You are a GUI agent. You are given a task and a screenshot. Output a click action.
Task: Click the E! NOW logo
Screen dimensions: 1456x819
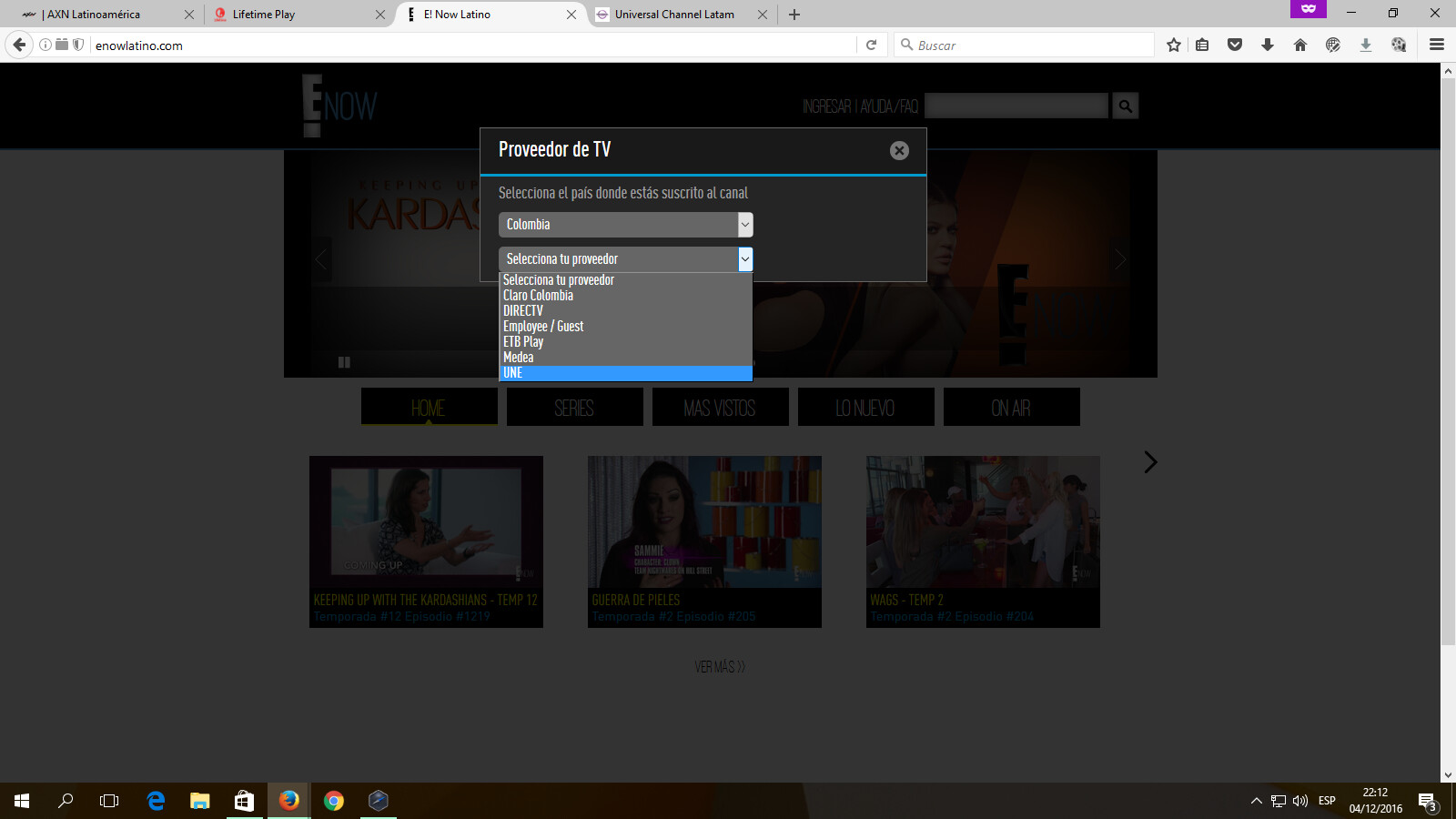tap(339, 106)
